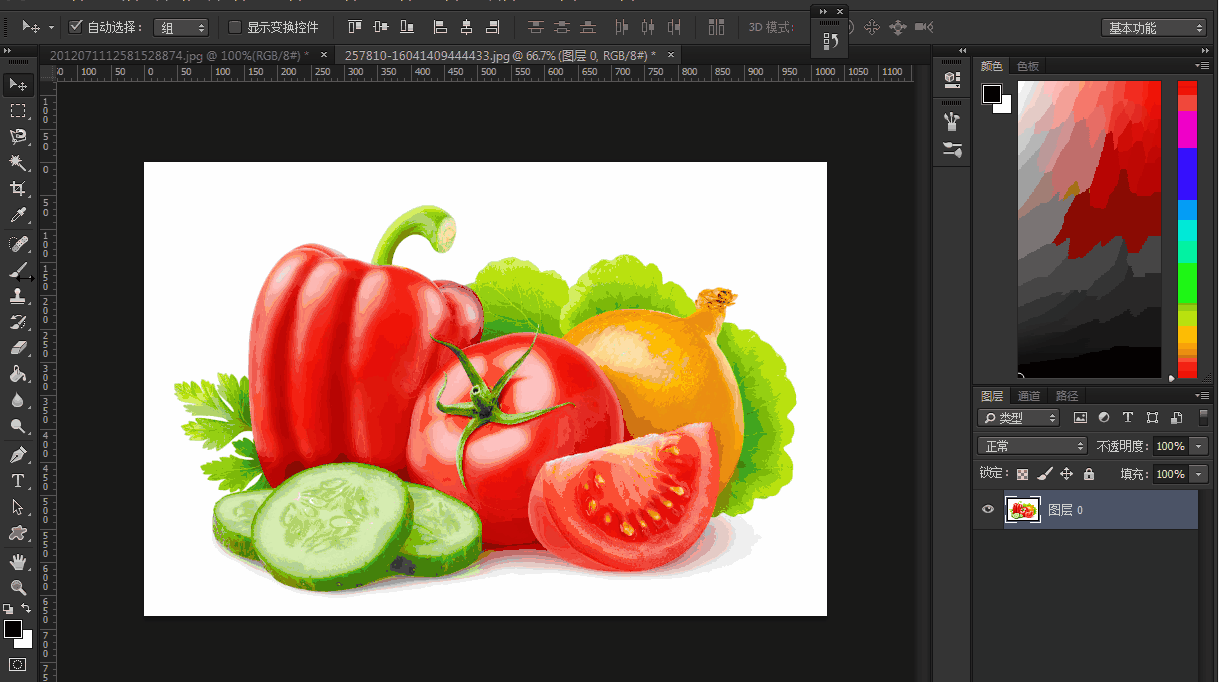Hide 图层 0 with the eye icon

click(x=988, y=510)
